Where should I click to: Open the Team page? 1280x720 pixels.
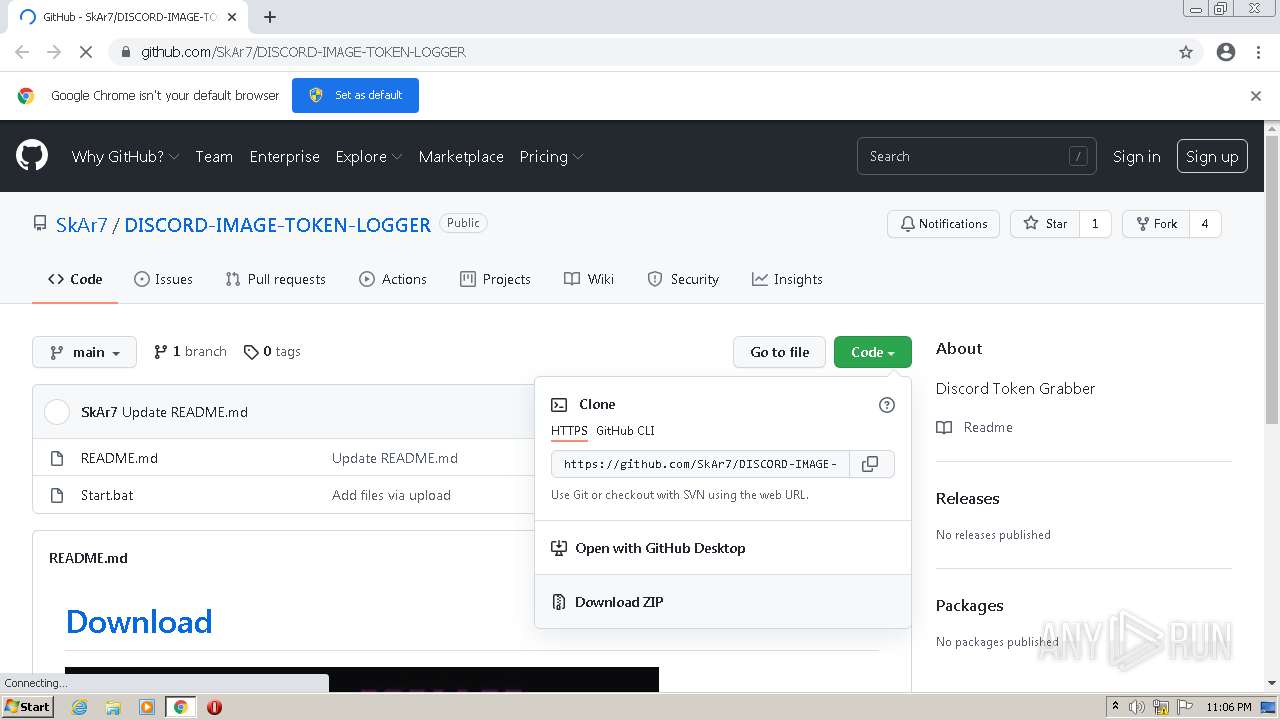pos(214,157)
